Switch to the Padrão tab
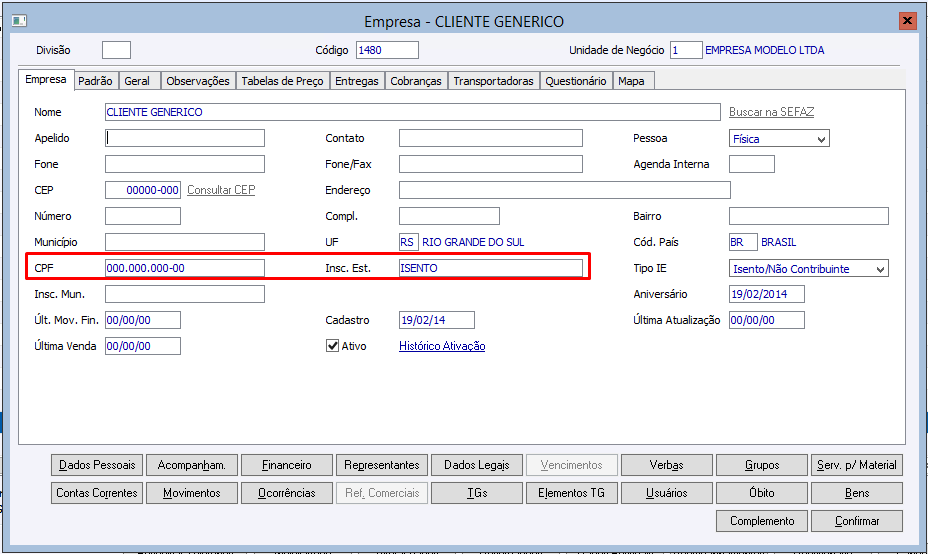 pyautogui.click(x=95, y=81)
